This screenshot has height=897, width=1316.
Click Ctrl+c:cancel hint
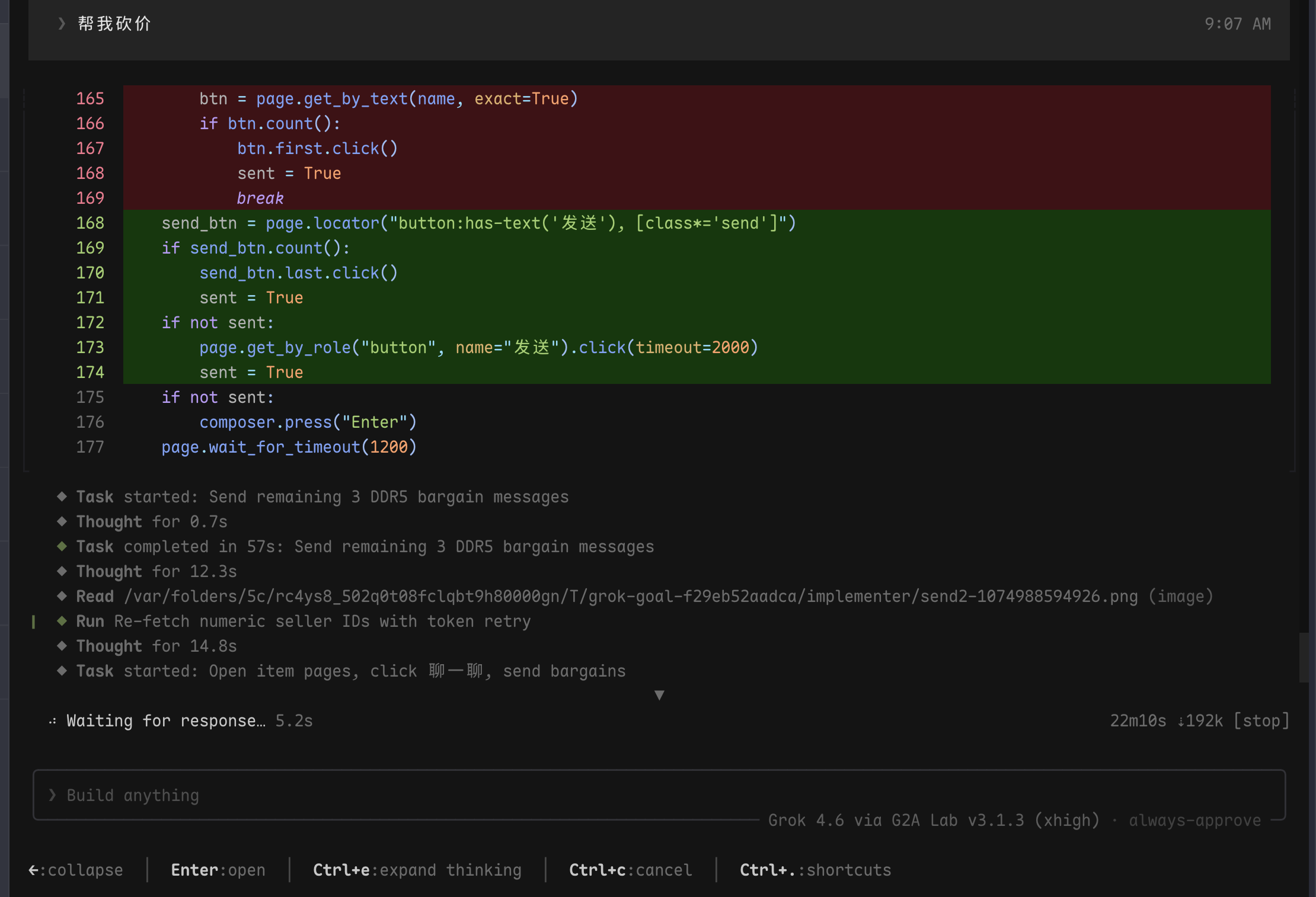[631, 870]
